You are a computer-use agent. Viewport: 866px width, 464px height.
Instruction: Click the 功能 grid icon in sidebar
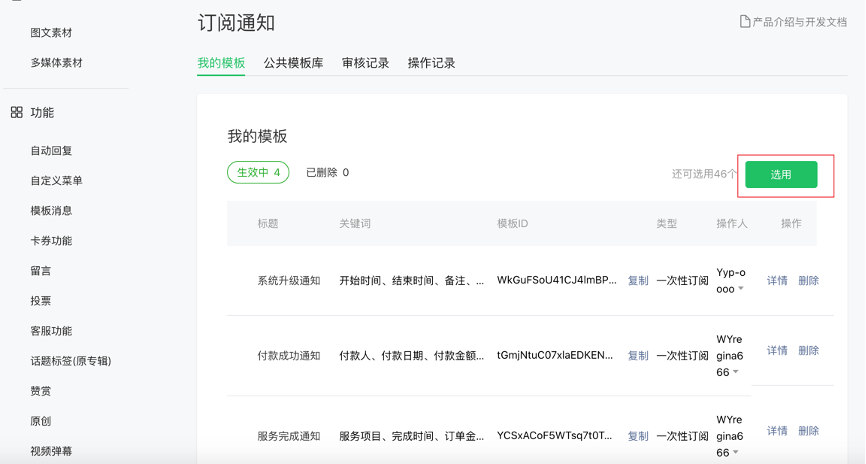(x=17, y=113)
